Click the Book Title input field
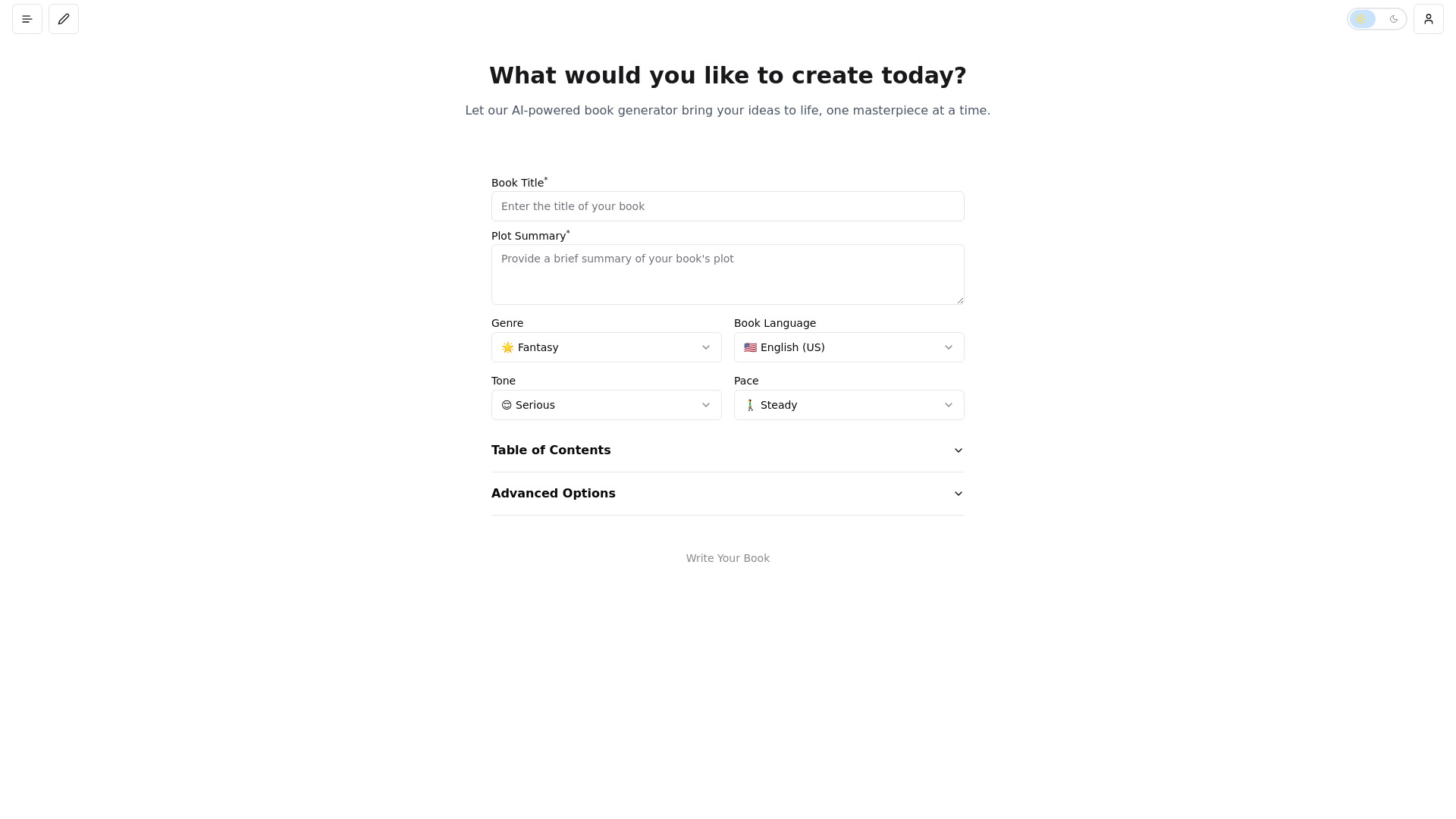Screen dimensions: 1456x819 728,206
